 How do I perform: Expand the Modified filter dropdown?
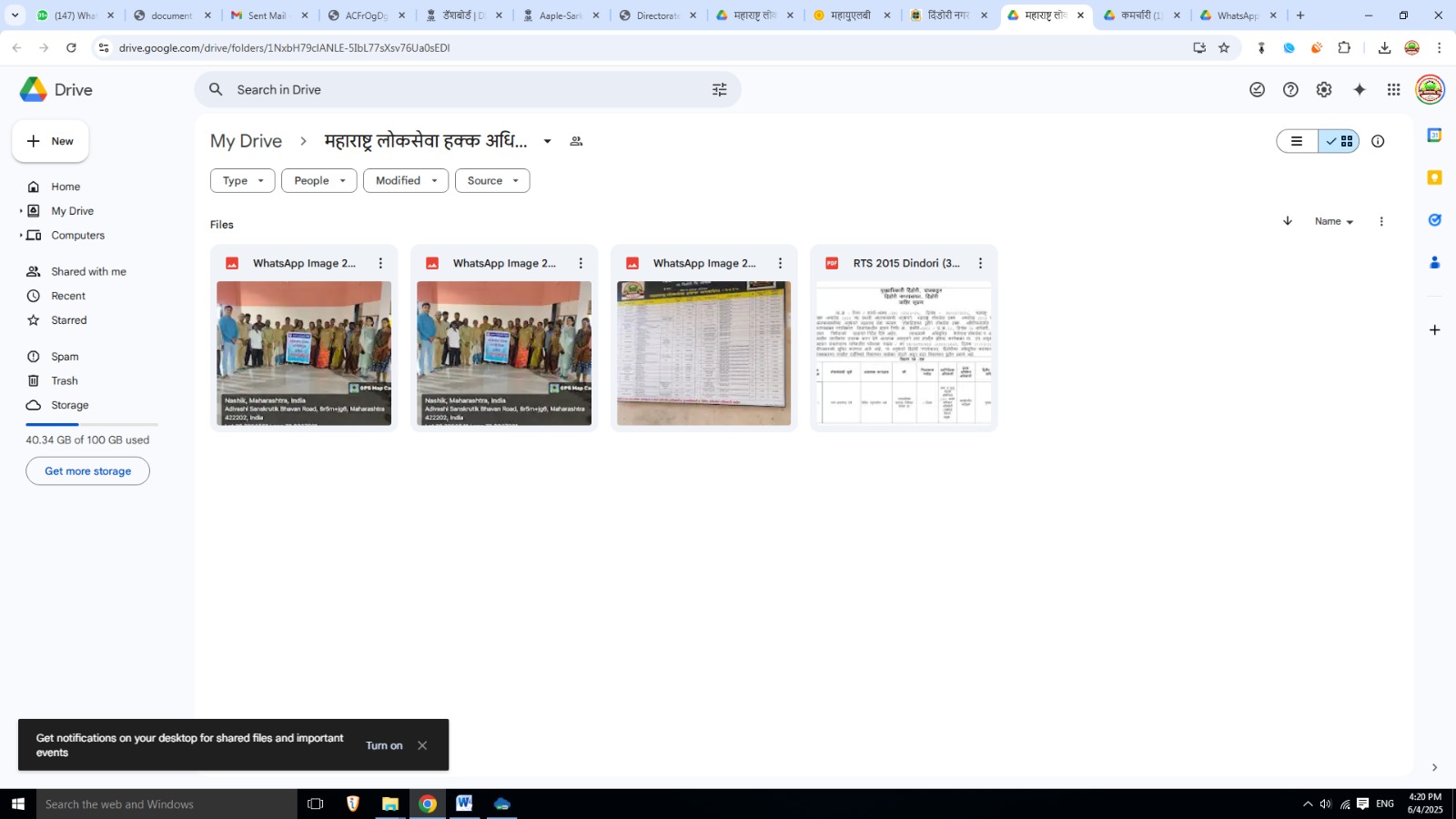(x=406, y=180)
